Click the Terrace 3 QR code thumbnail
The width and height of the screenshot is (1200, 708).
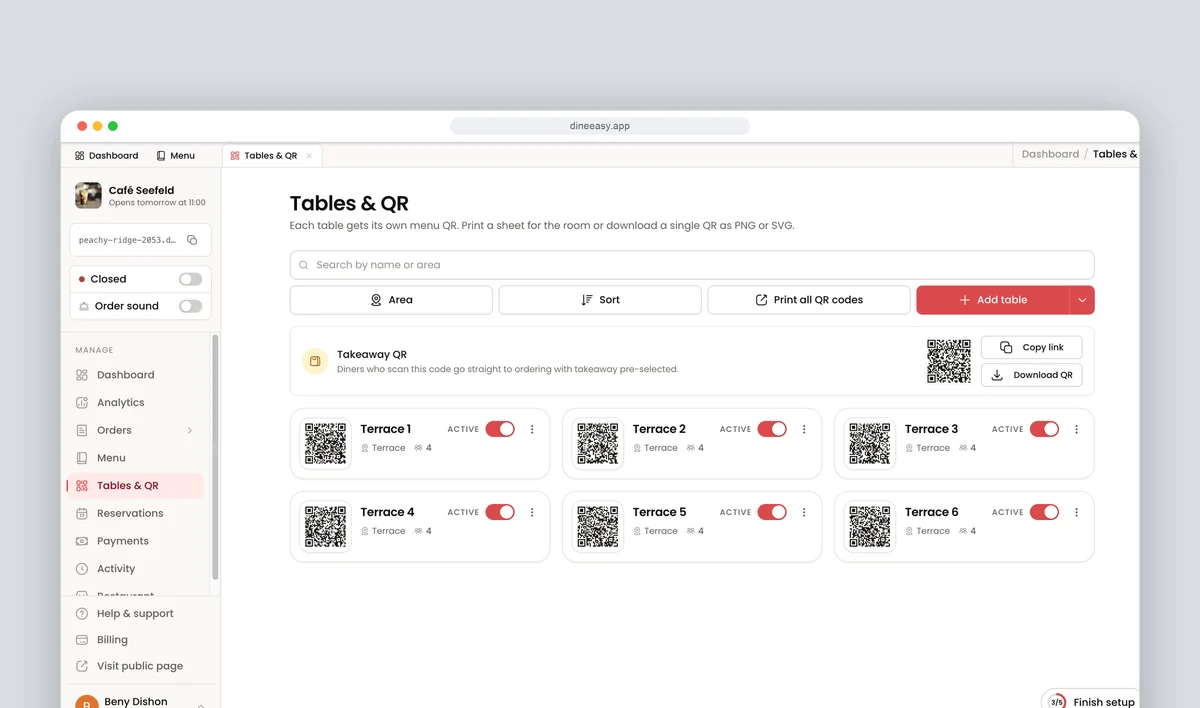(869, 443)
